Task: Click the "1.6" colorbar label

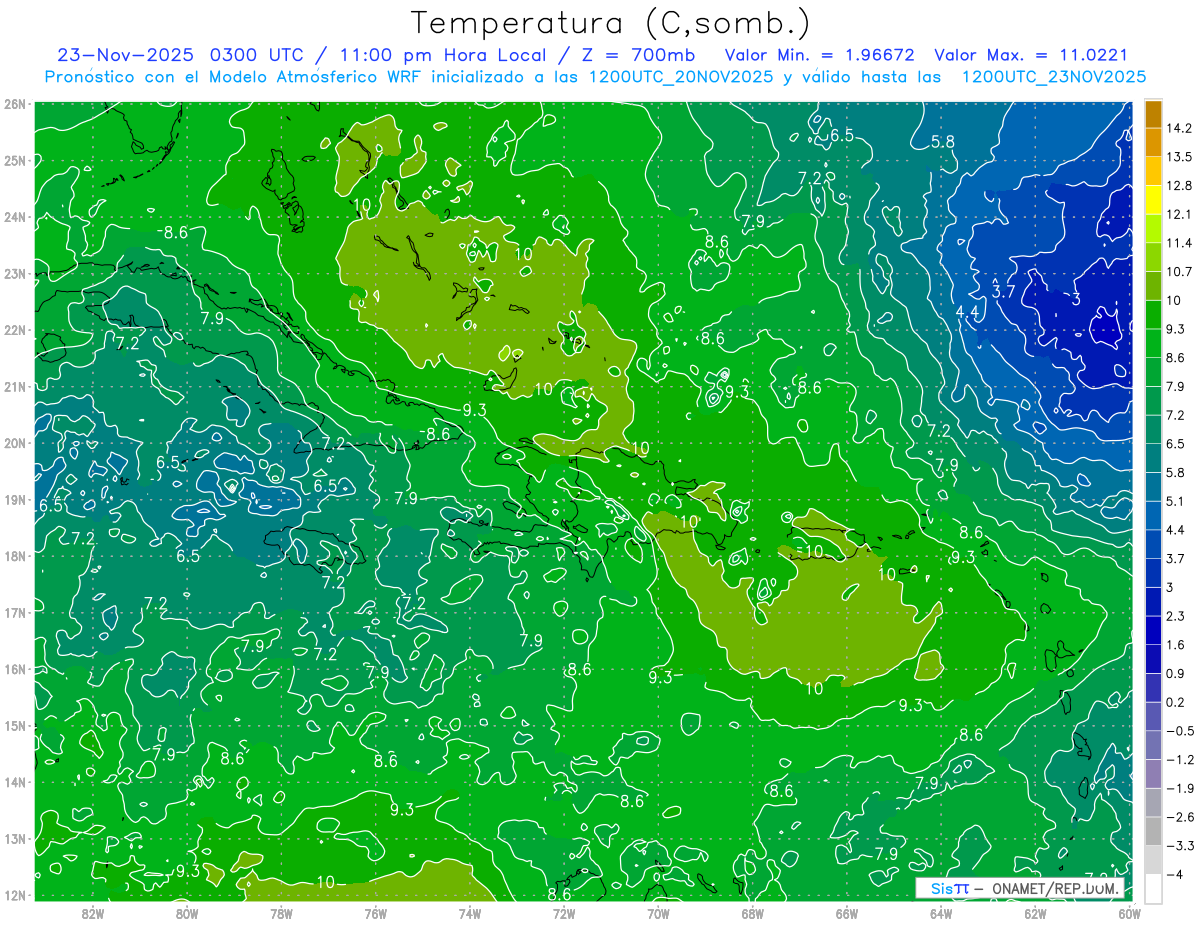Action: 1175,645
